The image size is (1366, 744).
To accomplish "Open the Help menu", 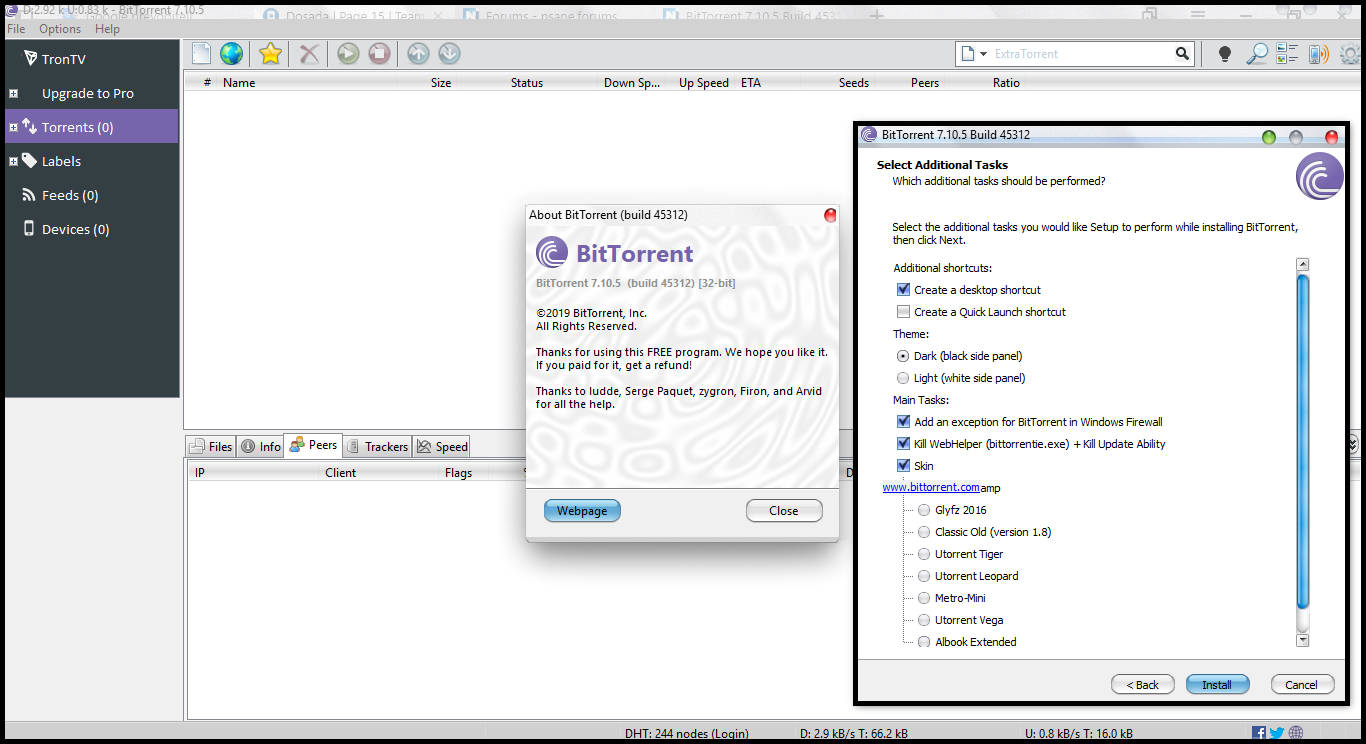I will click(107, 29).
